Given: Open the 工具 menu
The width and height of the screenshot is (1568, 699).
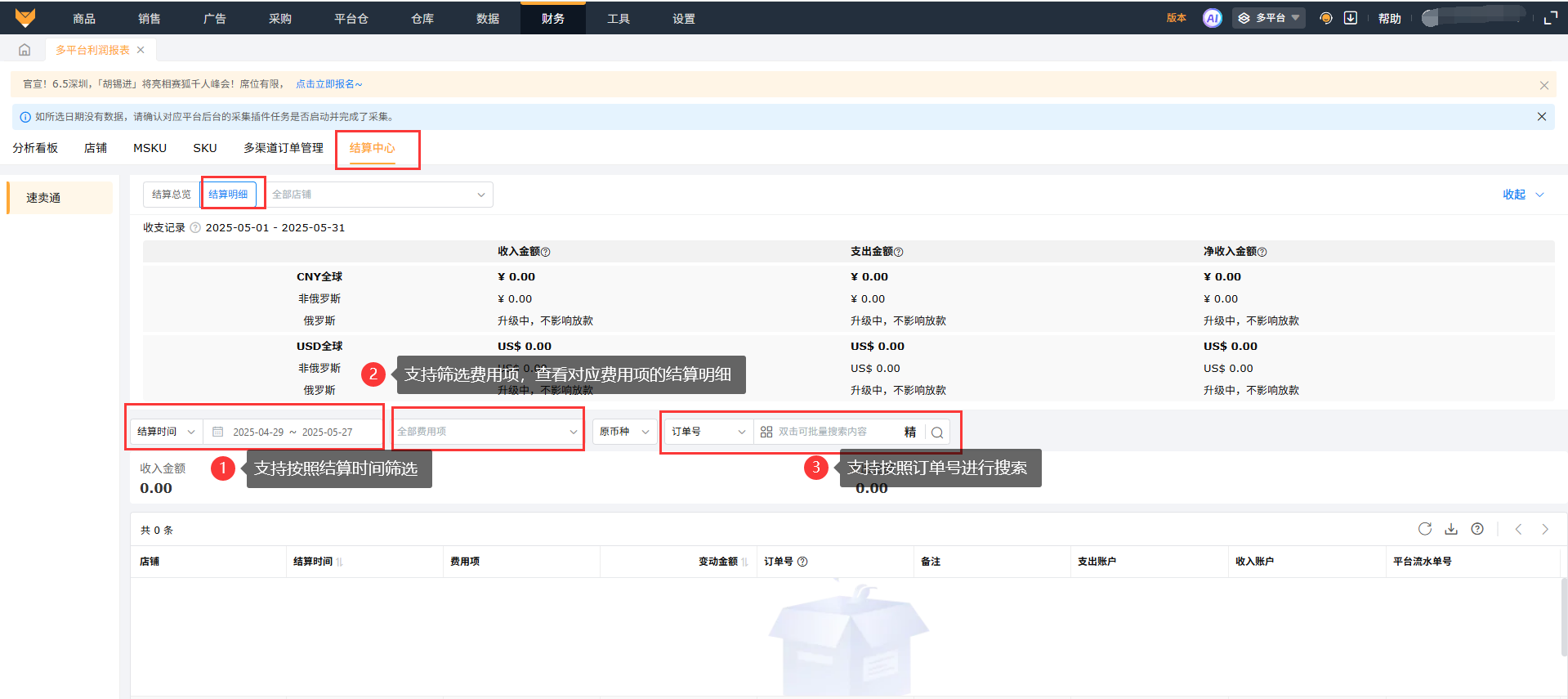Looking at the screenshot, I should coord(619,18).
